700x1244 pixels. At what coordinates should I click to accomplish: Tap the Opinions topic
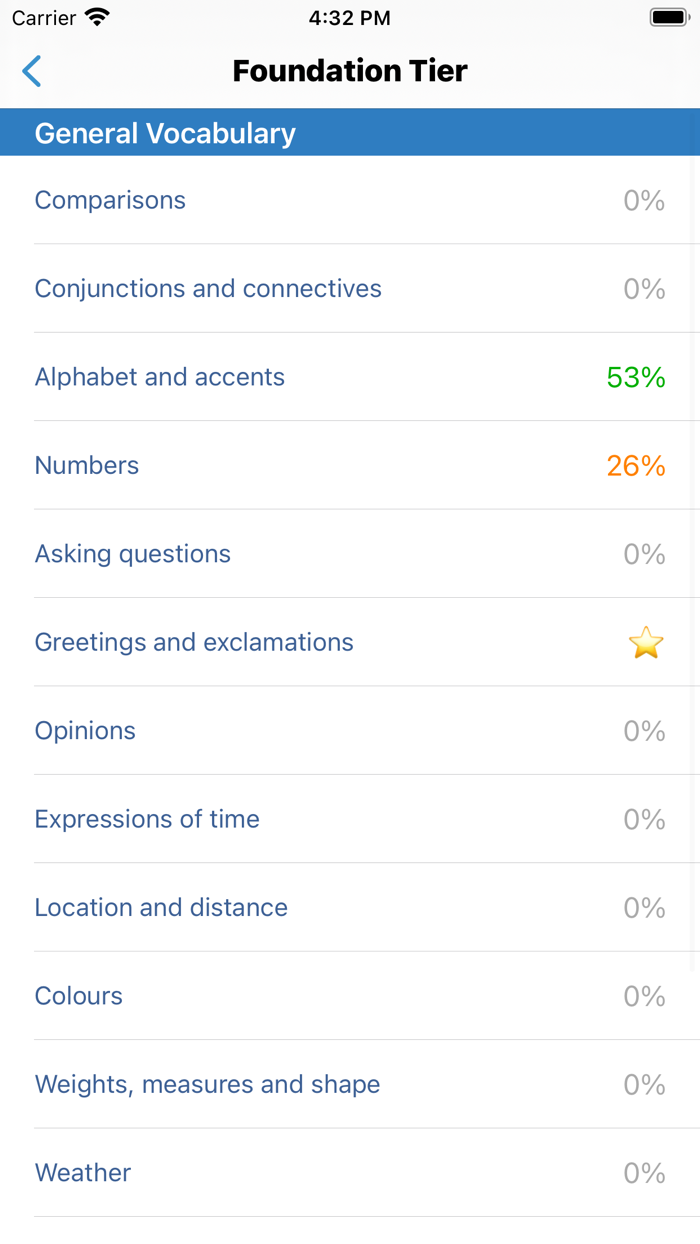click(x=85, y=731)
